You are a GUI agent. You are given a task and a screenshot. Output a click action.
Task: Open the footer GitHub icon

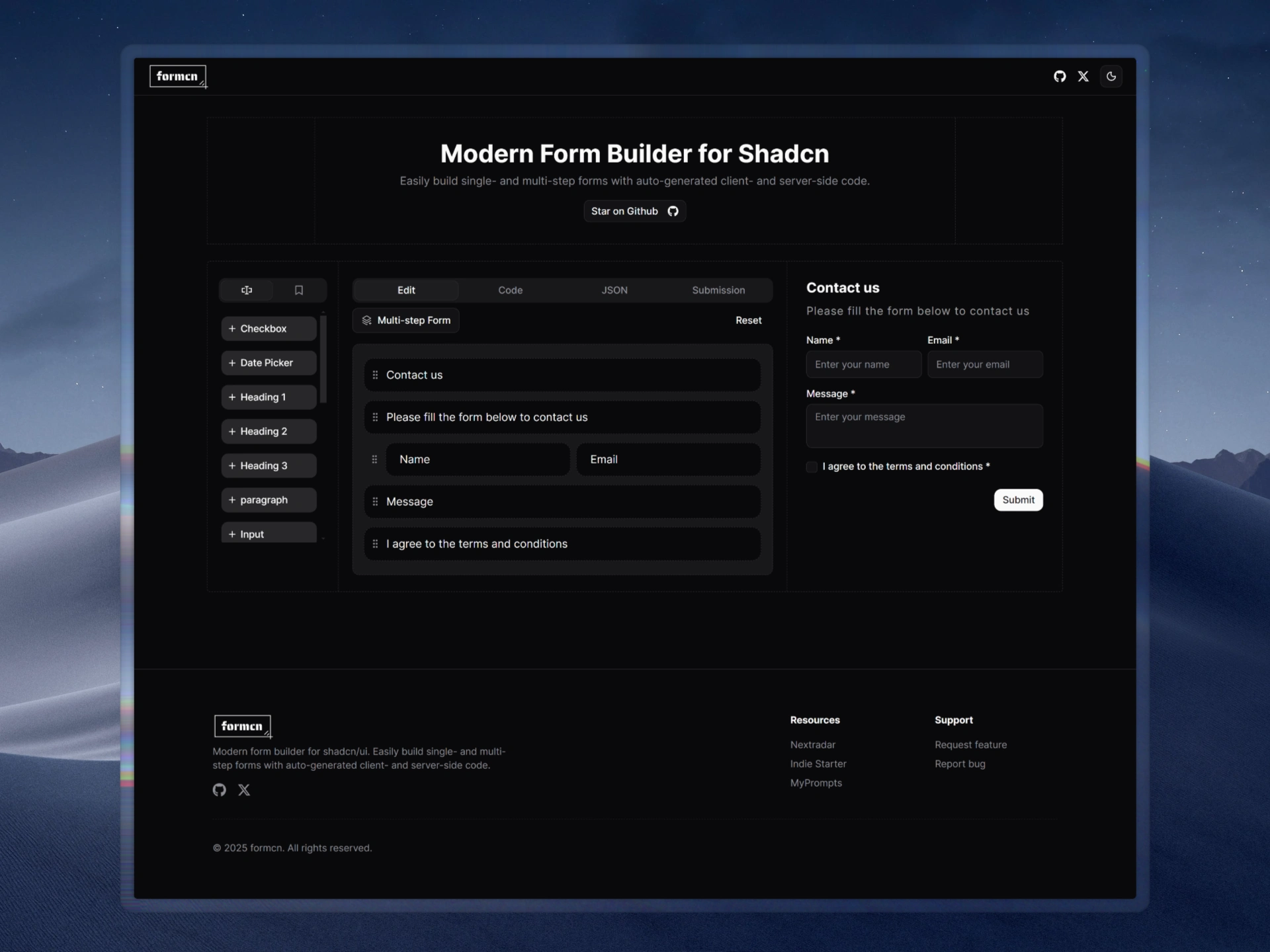[x=219, y=790]
